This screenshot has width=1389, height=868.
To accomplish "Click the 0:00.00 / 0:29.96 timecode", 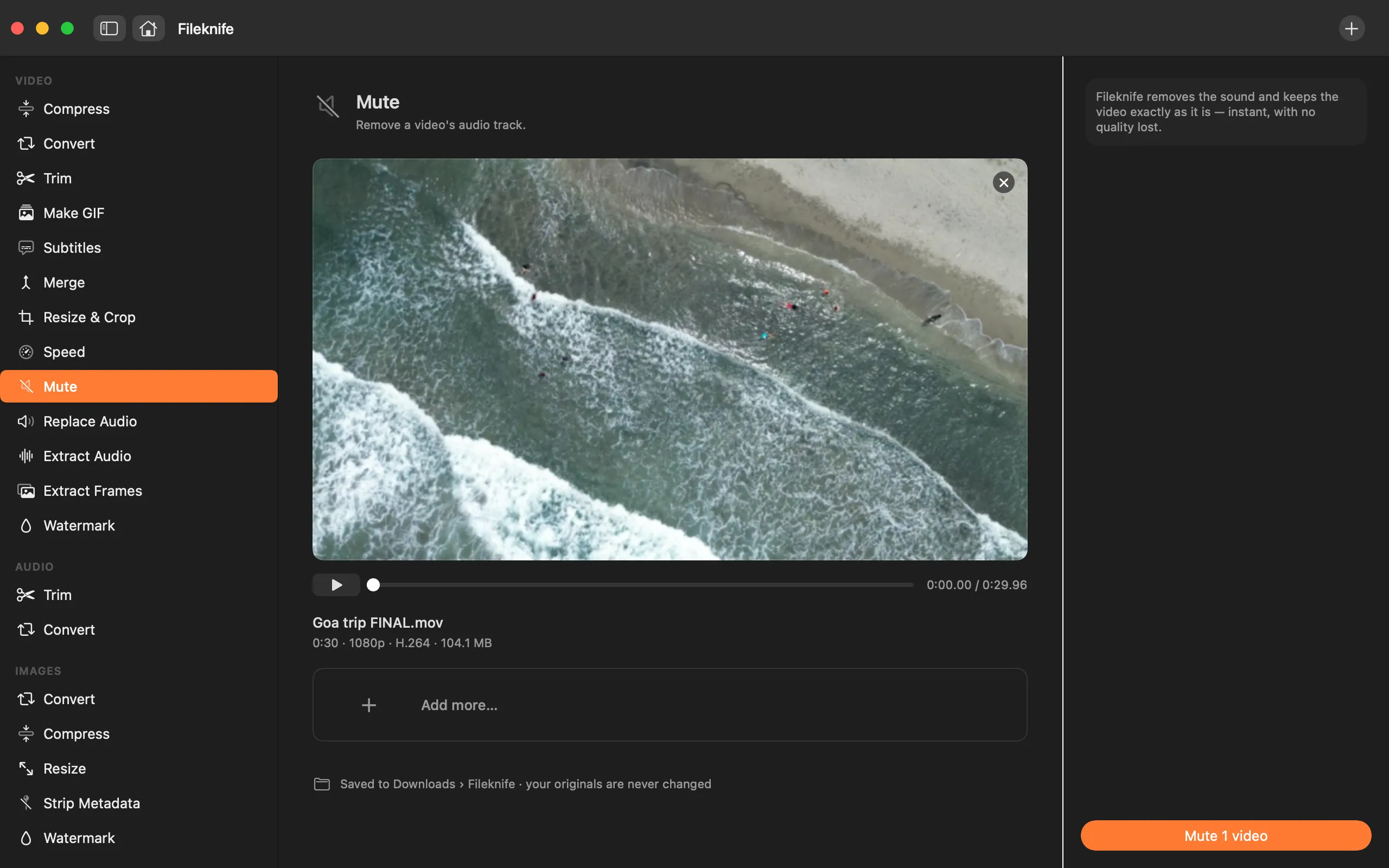I will (x=976, y=585).
